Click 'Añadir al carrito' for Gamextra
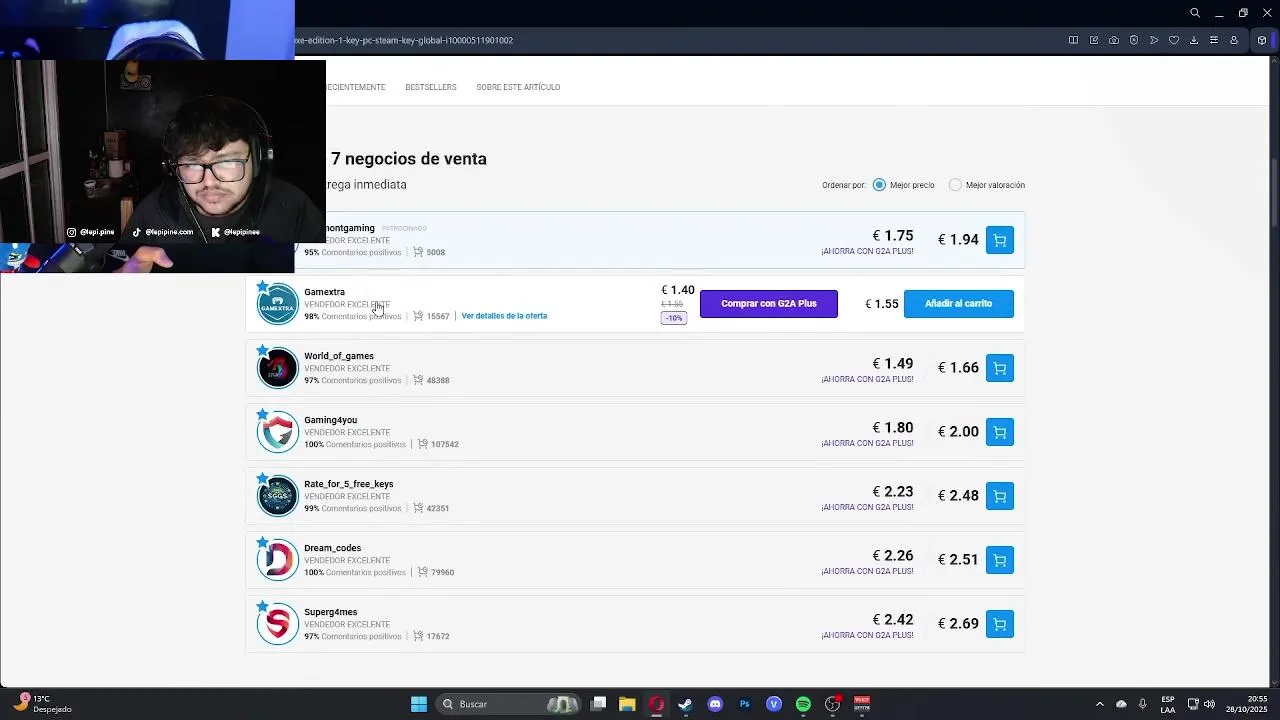Screen dimensions: 1280x720 [958, 303]
